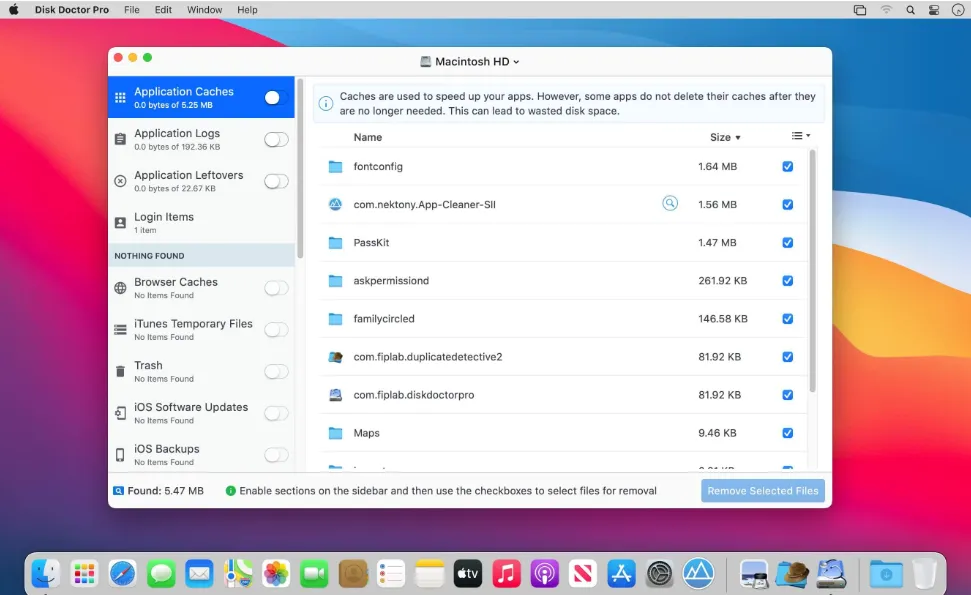
Task: Click the 9.46 KB size value
Action: click(717, 433)
